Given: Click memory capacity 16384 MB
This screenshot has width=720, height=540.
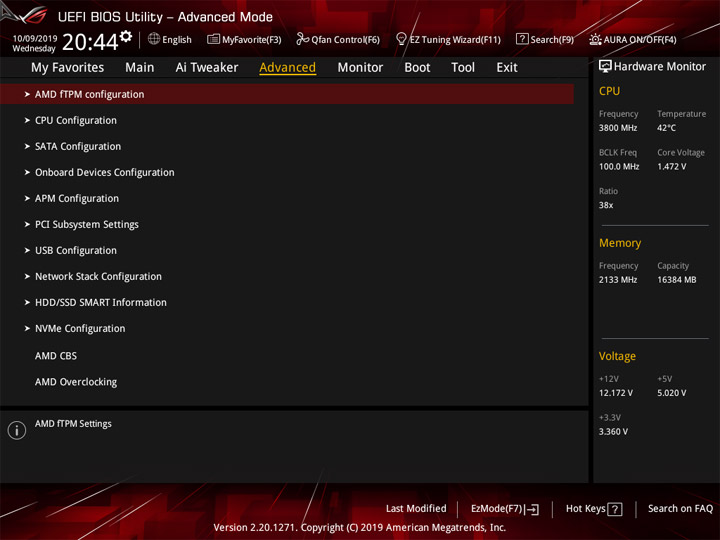Looking at the screenshot, I should [677, 280].
